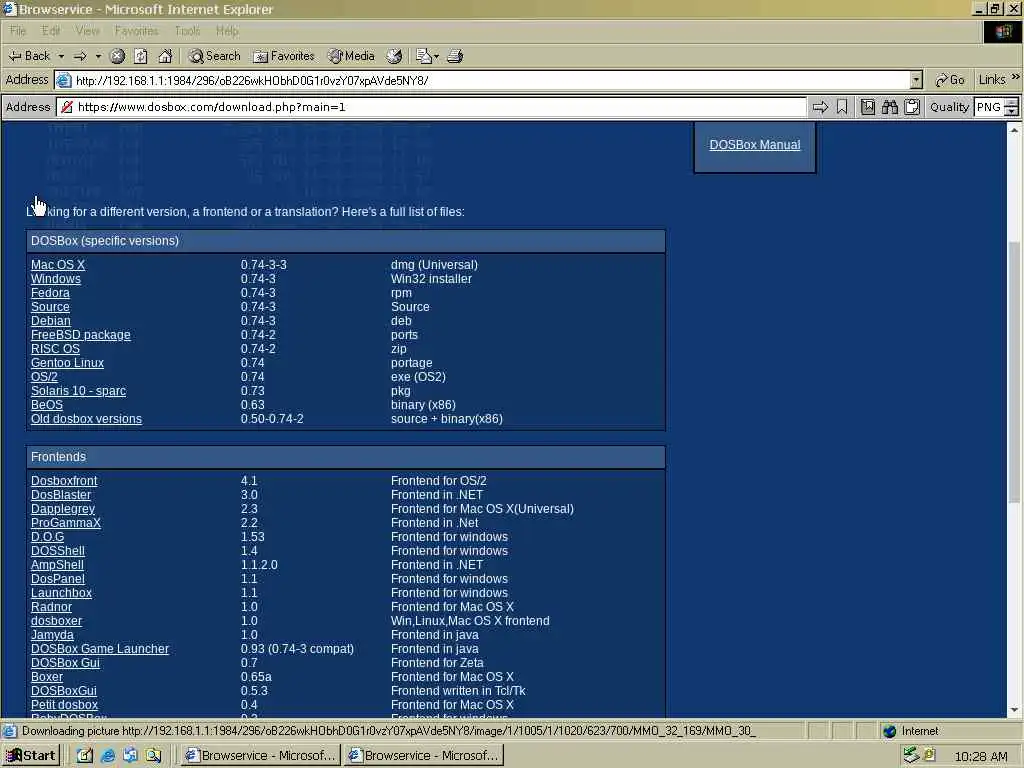Click the vertical scrollbar thumb
1024x768 pixels.
coord(1014,372)
